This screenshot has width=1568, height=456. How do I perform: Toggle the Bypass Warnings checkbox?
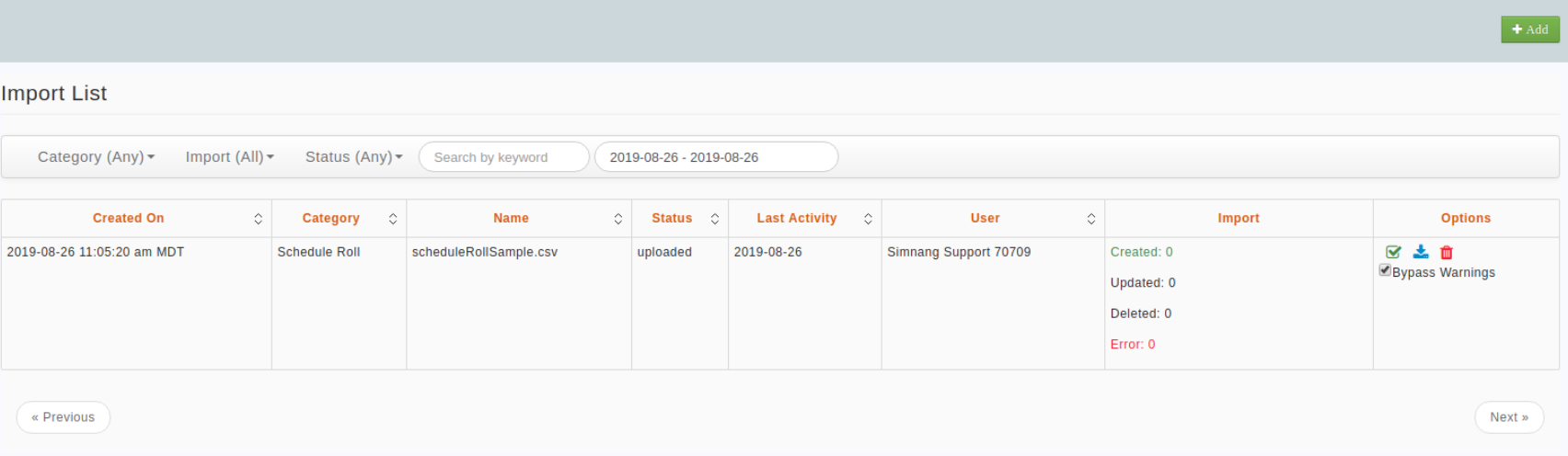[x=1385, y=270]
